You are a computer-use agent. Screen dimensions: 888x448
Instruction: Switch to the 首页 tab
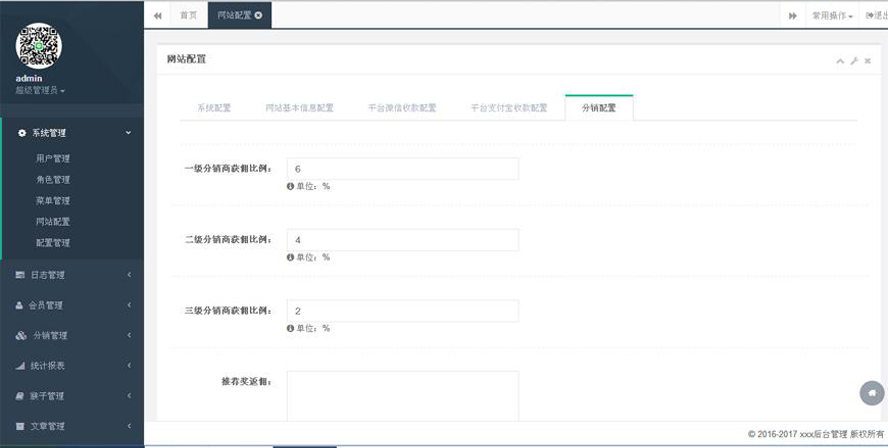coord(188,15)
